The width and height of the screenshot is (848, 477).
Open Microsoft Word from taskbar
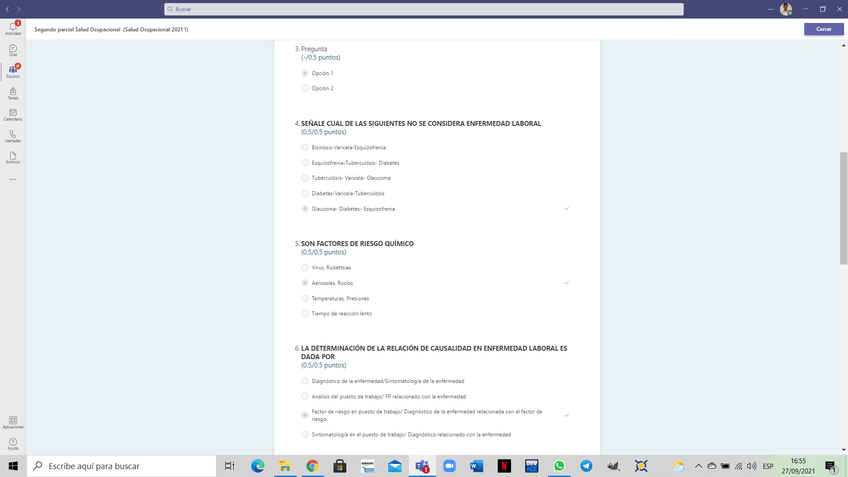(476, 466)
